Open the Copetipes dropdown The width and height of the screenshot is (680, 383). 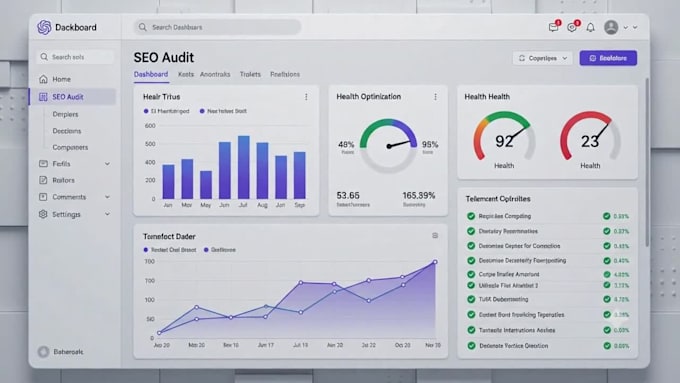[x=543, y=58]
